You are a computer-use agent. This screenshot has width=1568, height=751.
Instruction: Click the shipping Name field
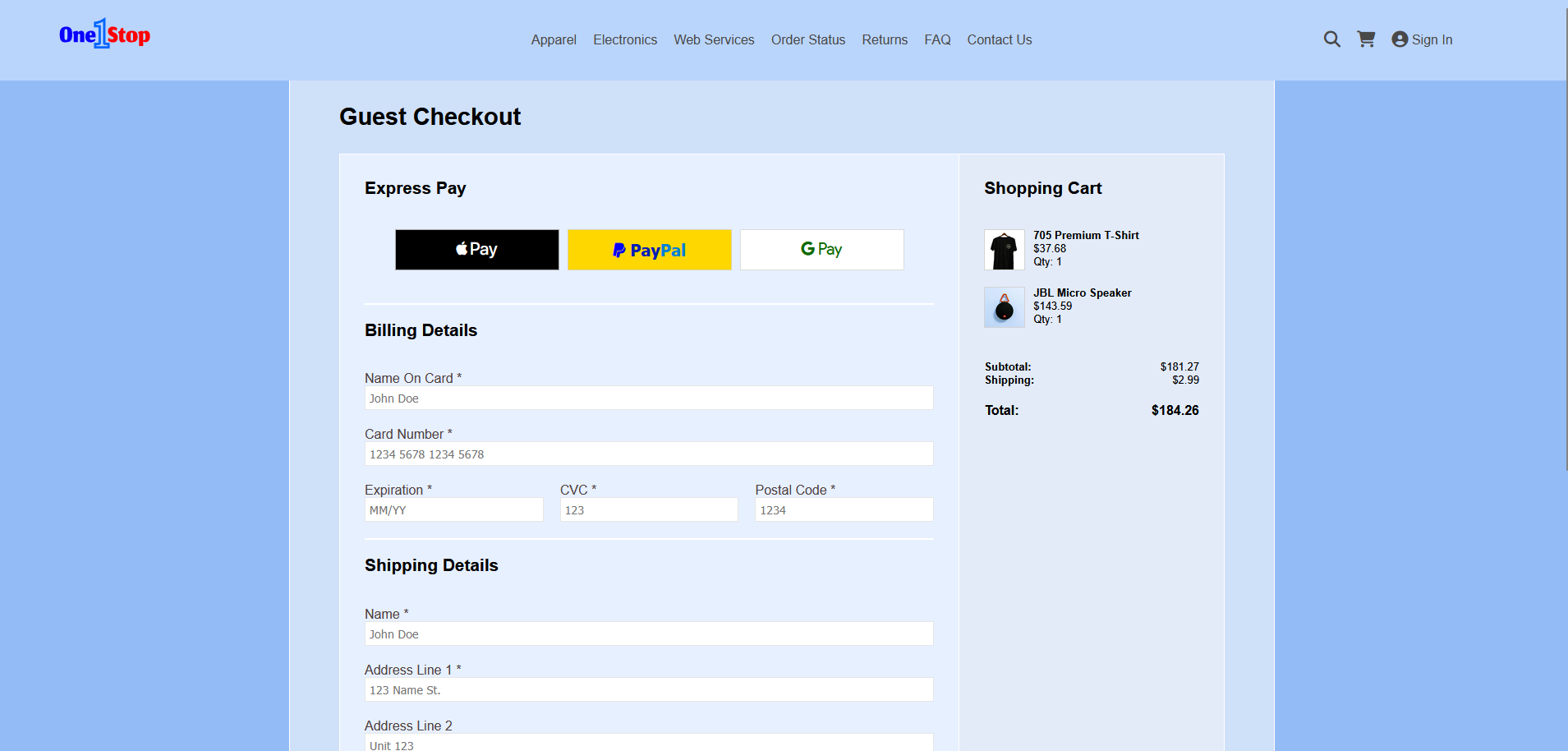pyautogui.click(x=649, y=634)
